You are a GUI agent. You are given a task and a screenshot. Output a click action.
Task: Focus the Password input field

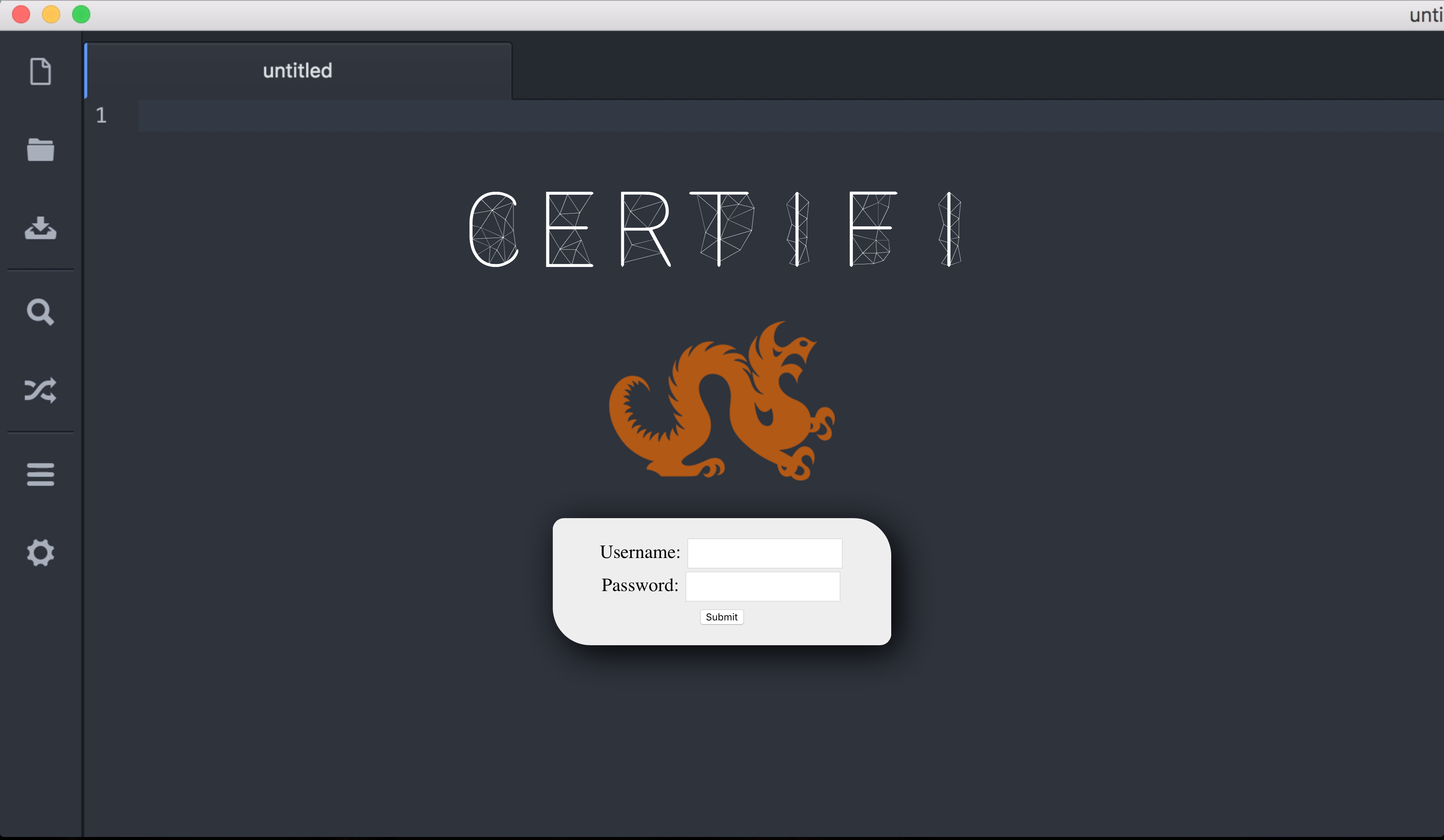763,586
